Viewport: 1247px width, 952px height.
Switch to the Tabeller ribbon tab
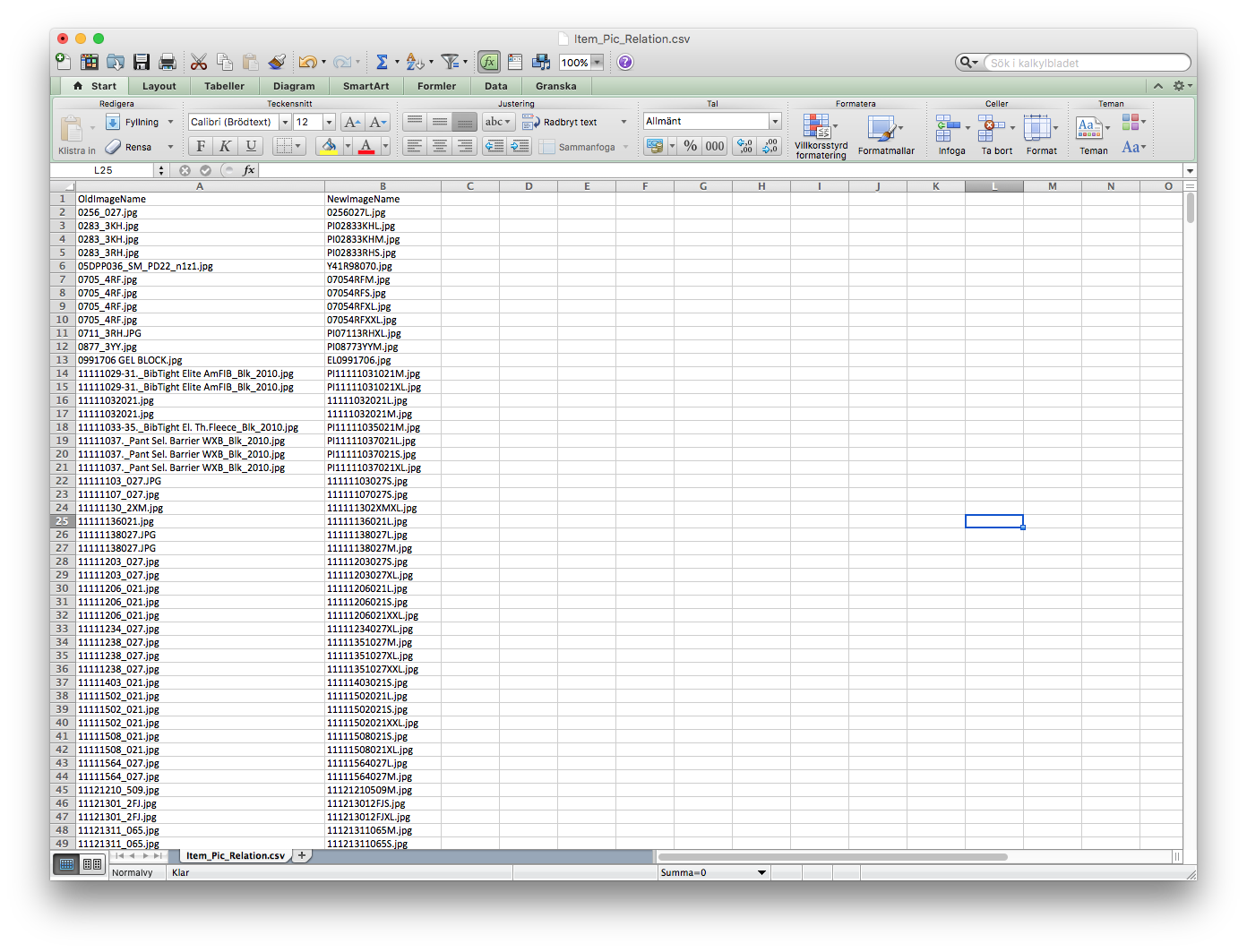pyautogui.click(x=224, y=86)
